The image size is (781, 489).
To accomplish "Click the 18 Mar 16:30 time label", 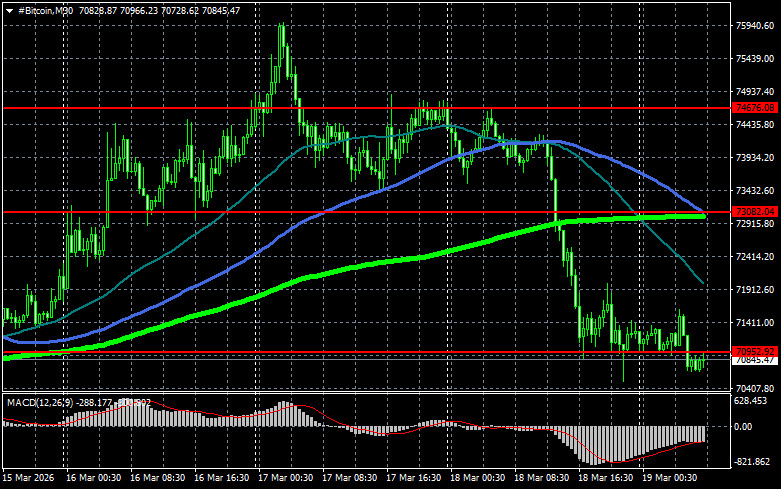I will (x=606, y=478).
